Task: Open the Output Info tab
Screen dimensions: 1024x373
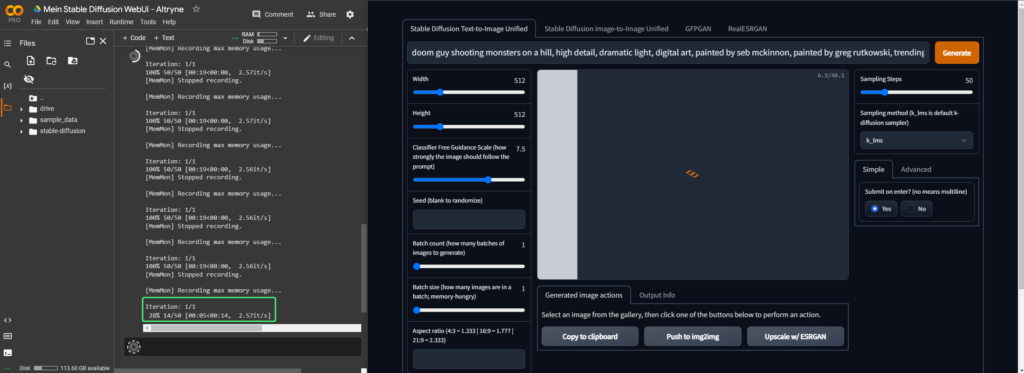Action: (657, 295)
